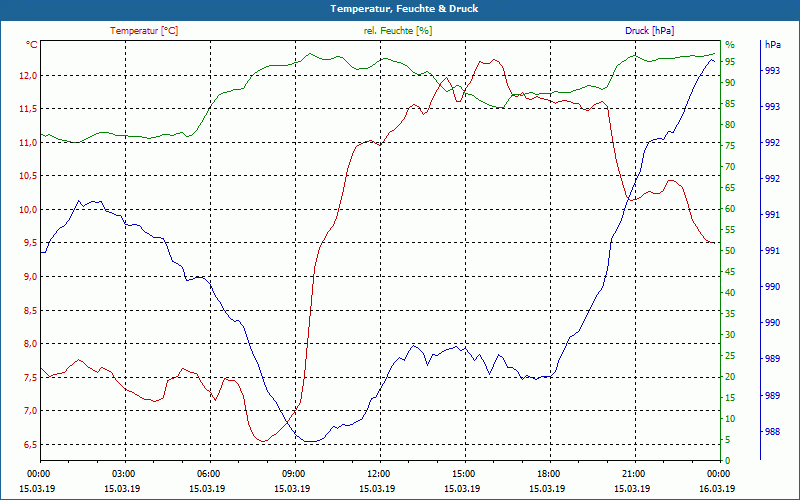This screenshot has width=800, height=500.
Task: Click the 11,0 temperature axis value
Action: [x=28, y=142]
